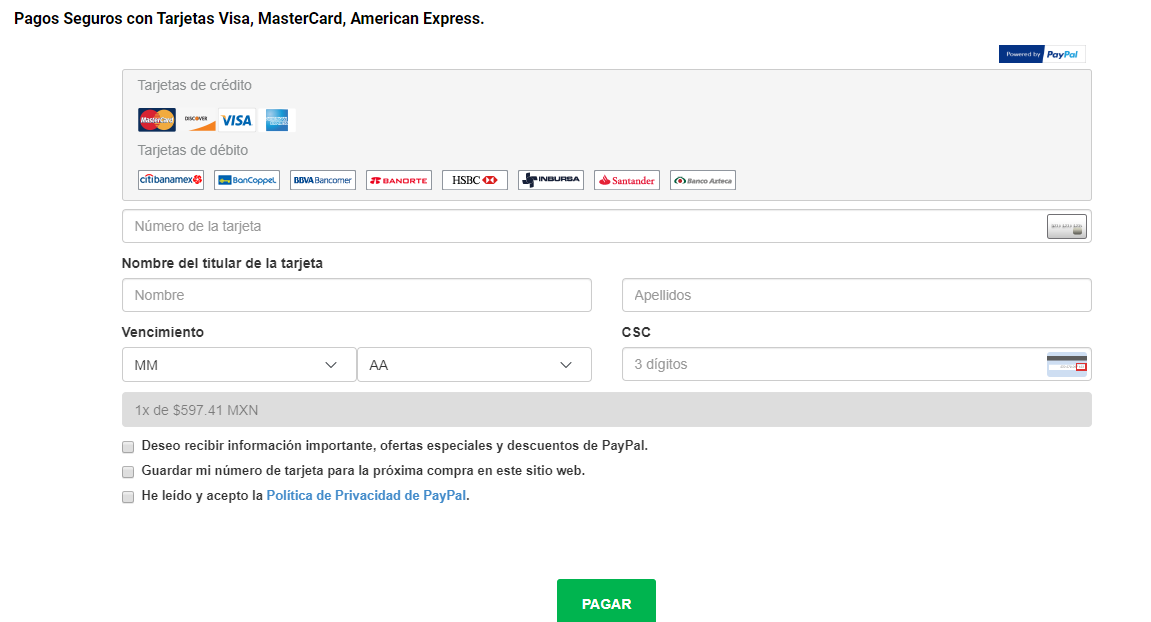Viewport: 1151px width, 622px height.
Task: Click the Powered by PayPal badge
Action: coord(1042,54)
